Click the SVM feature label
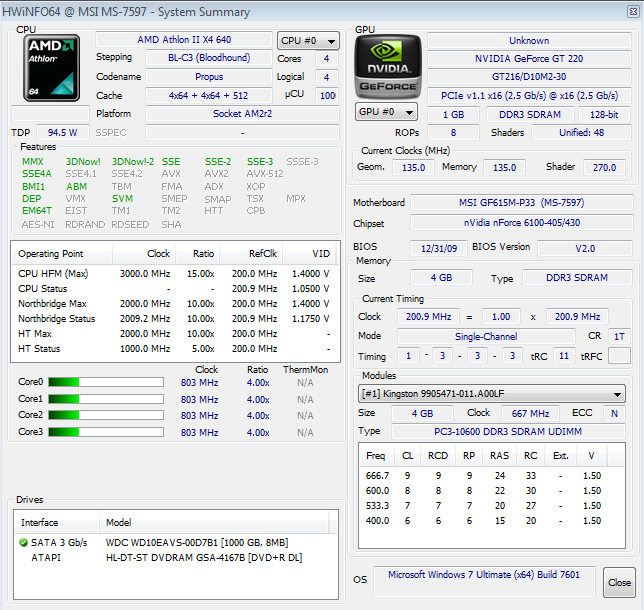This screenshot has height=610, width=644. (122, 199)
